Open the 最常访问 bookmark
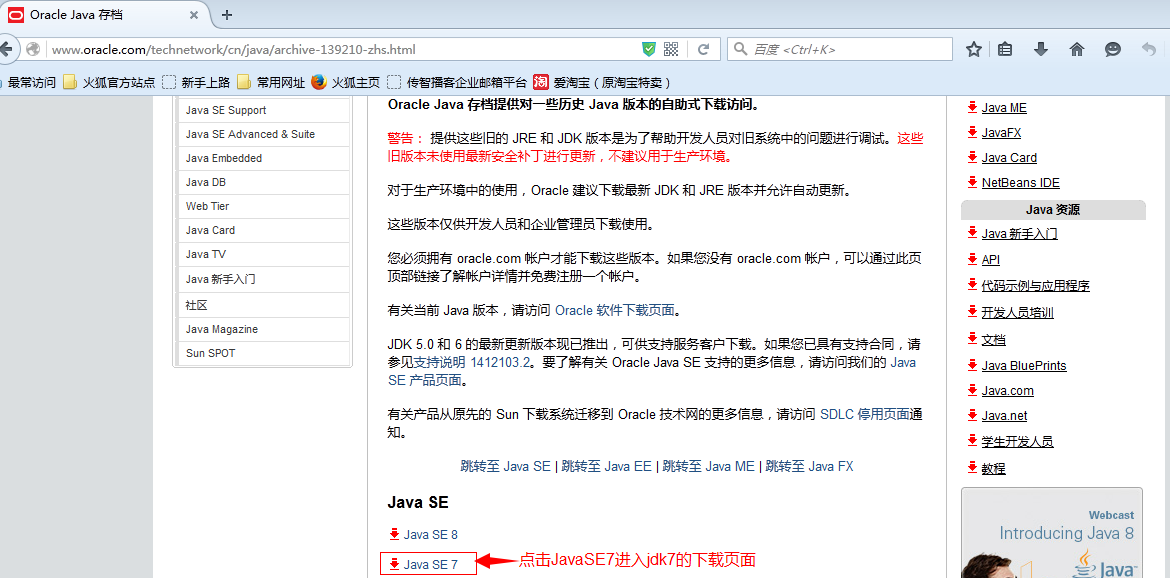Viewport: 1170px width, 578px height. [x=28, y=82]
